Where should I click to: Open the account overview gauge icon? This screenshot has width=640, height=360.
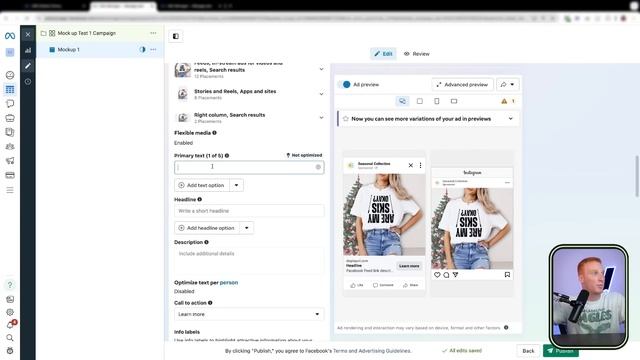pos(10,75)
